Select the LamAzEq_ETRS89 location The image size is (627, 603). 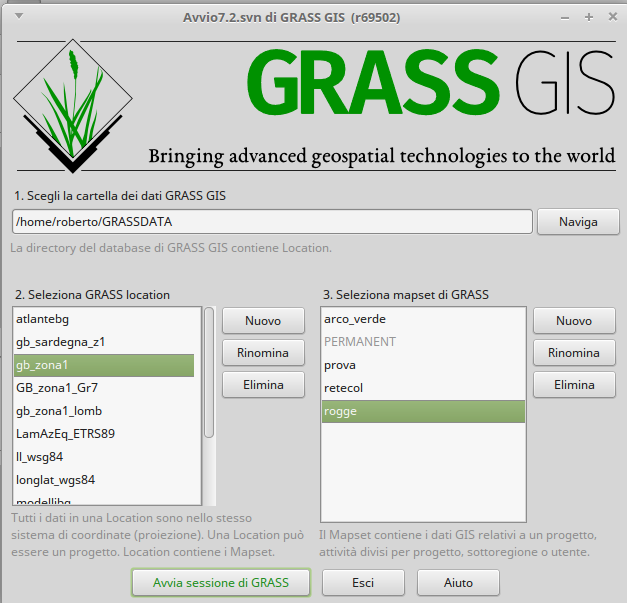[104, 434]
